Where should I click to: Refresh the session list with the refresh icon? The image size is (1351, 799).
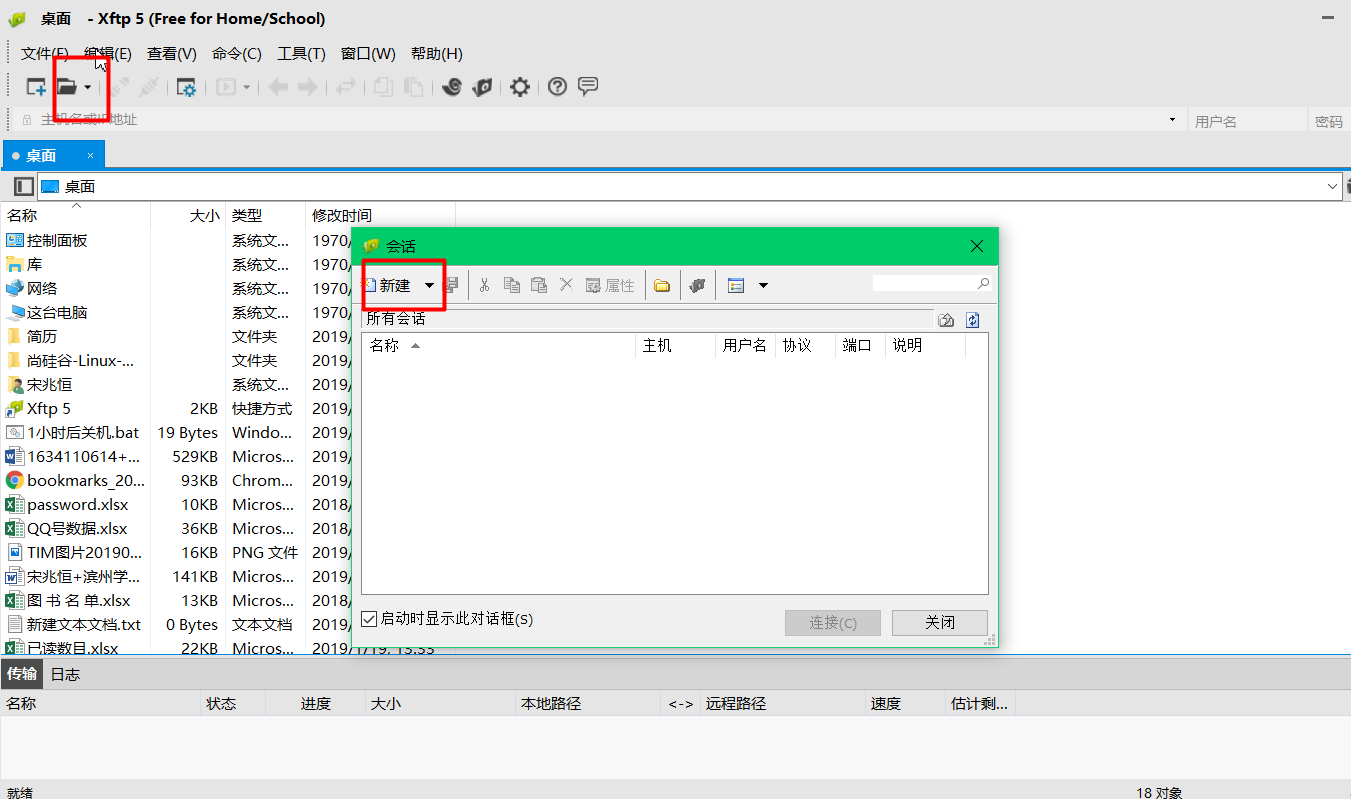pos(971,319)
